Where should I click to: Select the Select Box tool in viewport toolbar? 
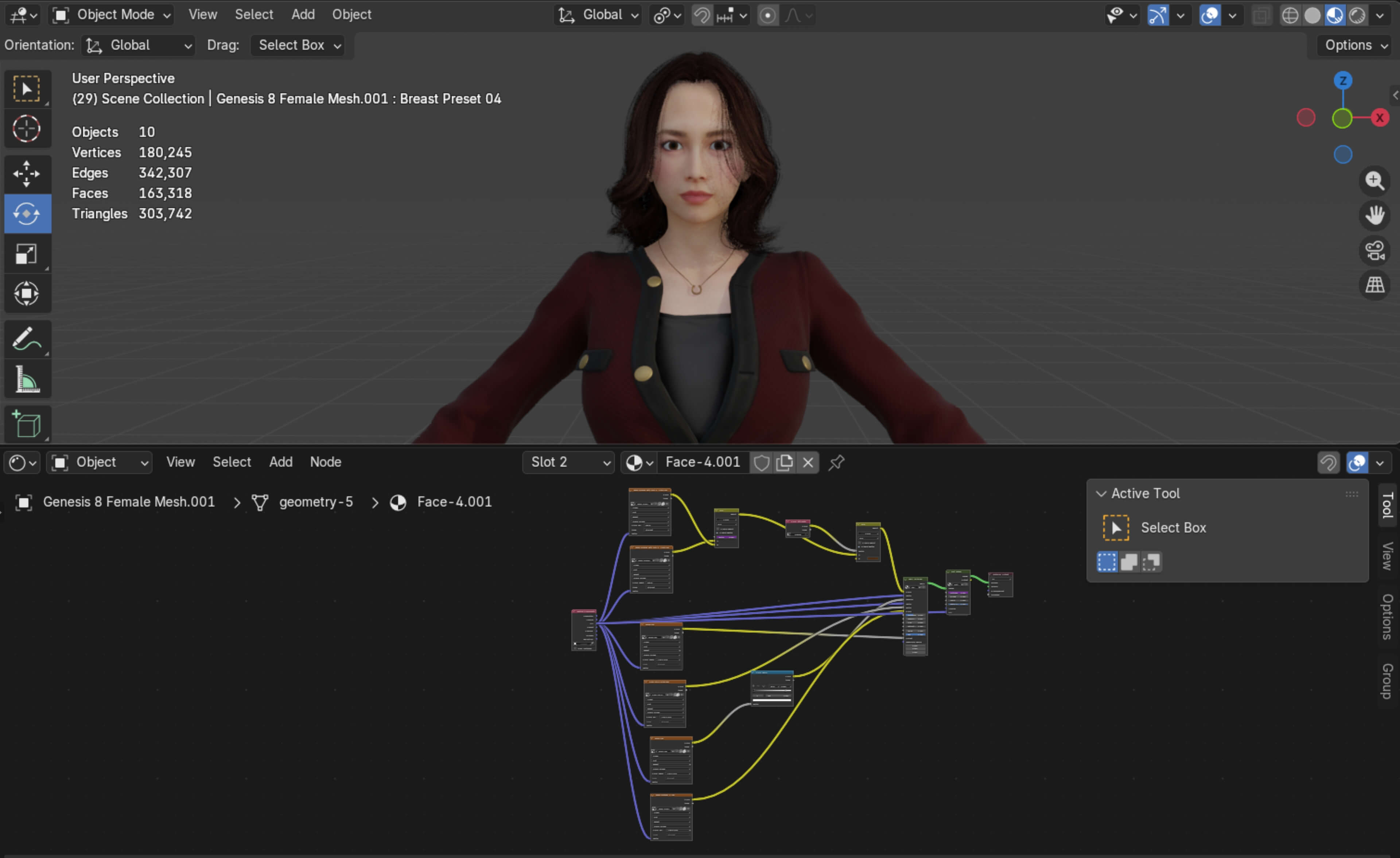click(x=27, y=89)
